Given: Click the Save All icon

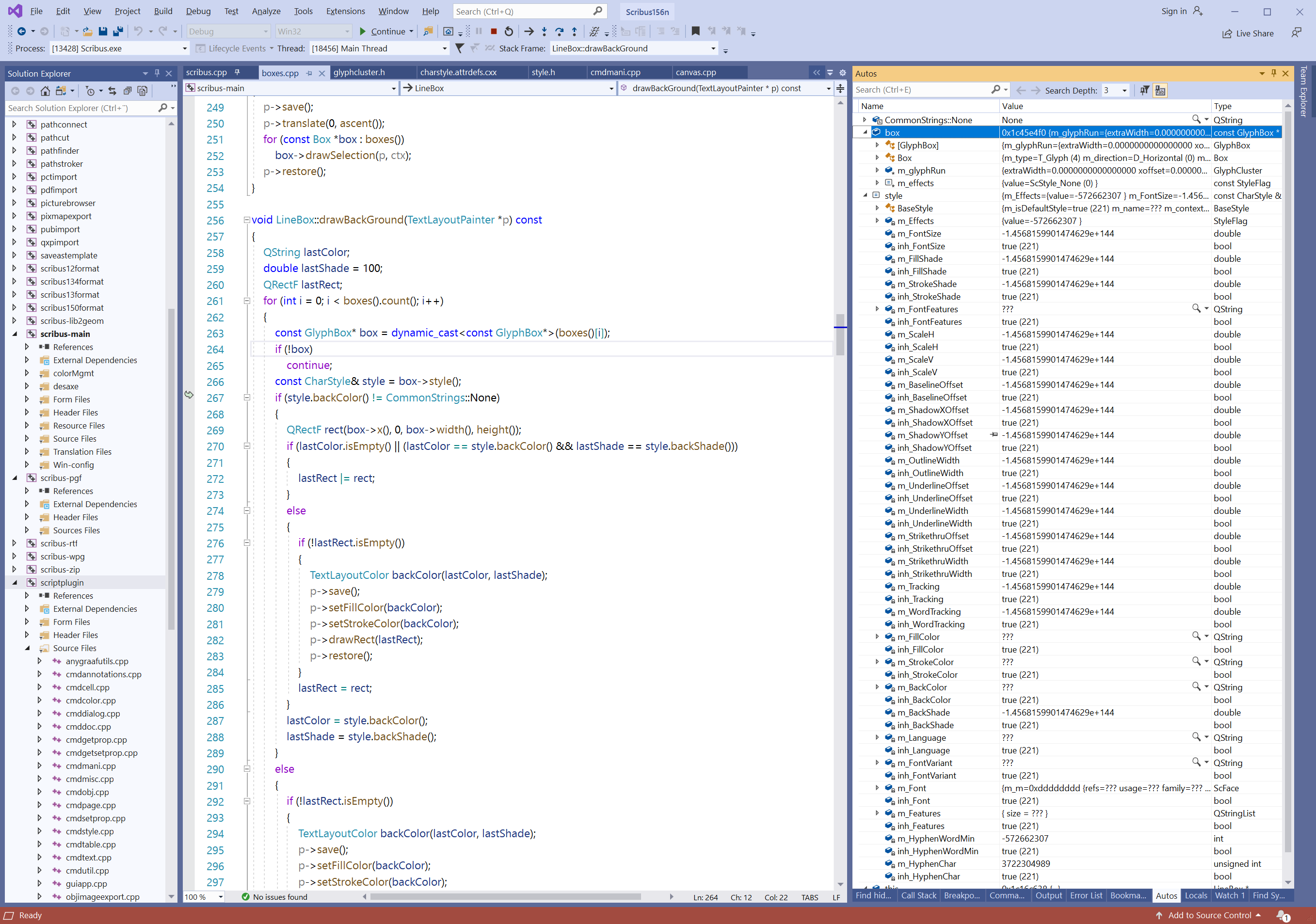Looking at the screenshot, I should coord(117,32).
